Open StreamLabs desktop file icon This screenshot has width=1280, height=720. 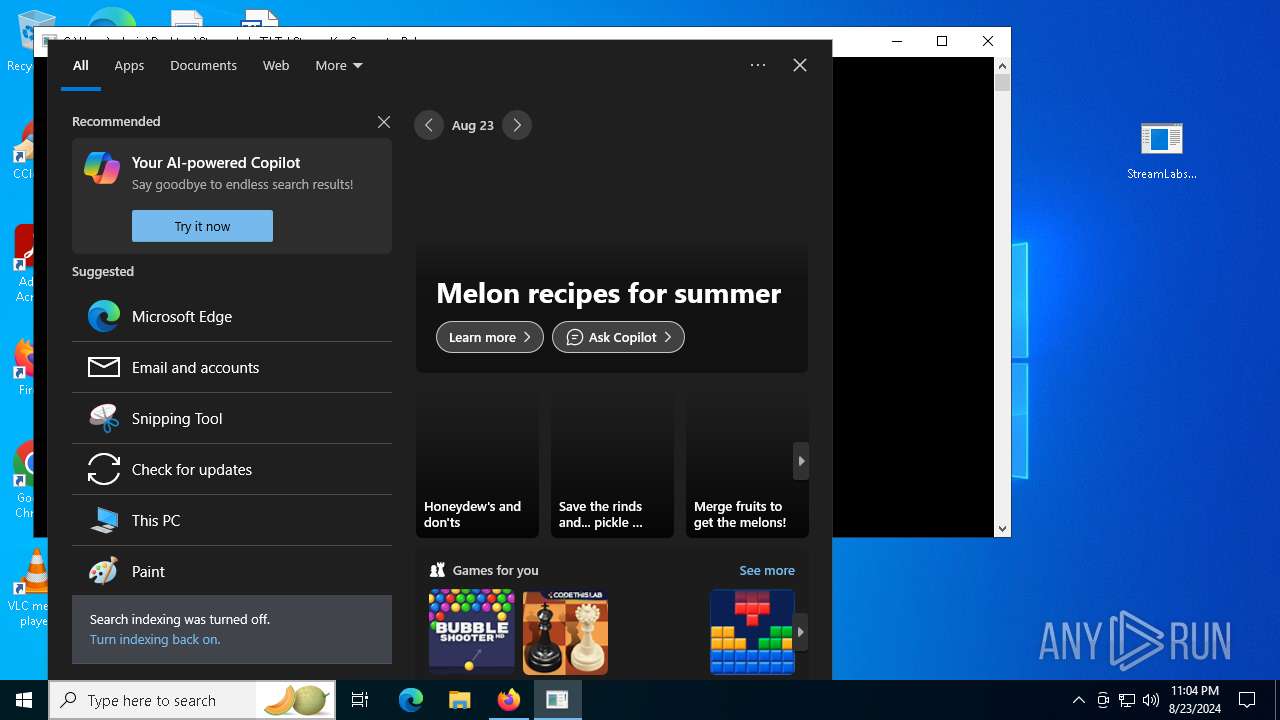[1162, 150]
